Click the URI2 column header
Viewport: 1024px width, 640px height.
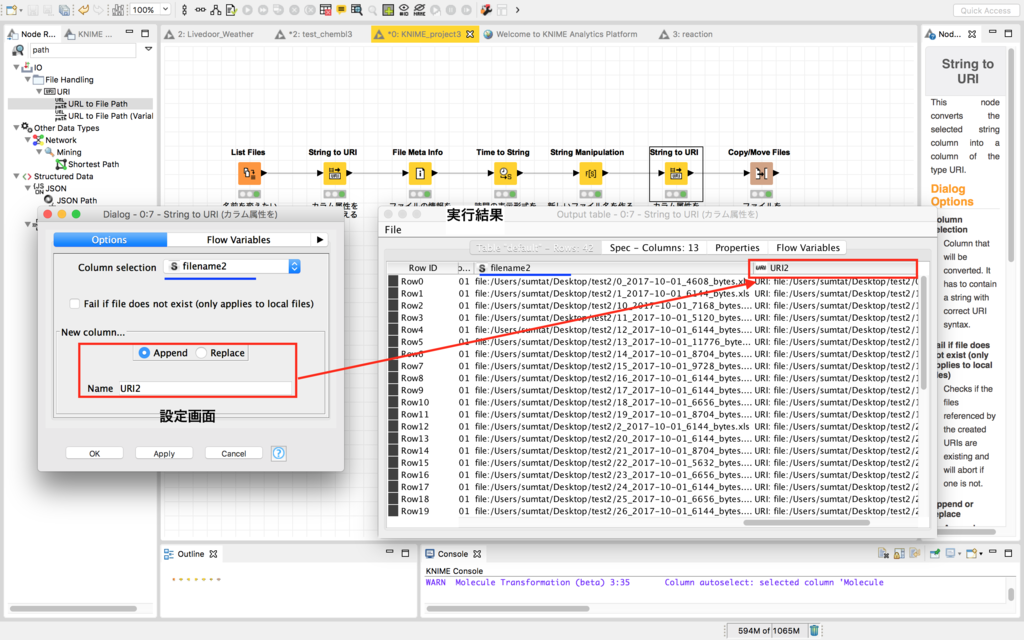(x=834, y=268)
